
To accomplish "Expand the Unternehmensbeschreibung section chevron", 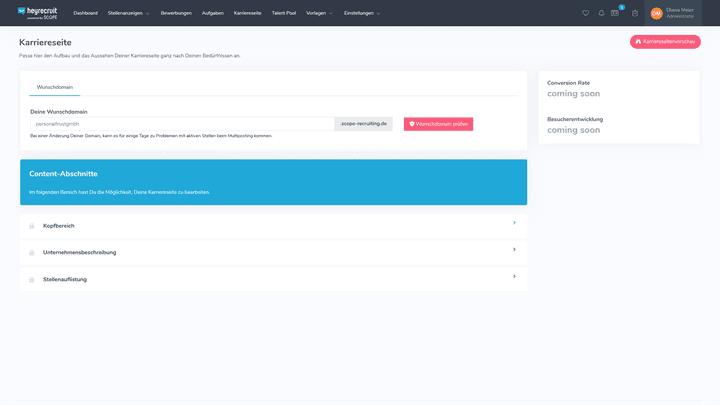I will click(514, 250).
